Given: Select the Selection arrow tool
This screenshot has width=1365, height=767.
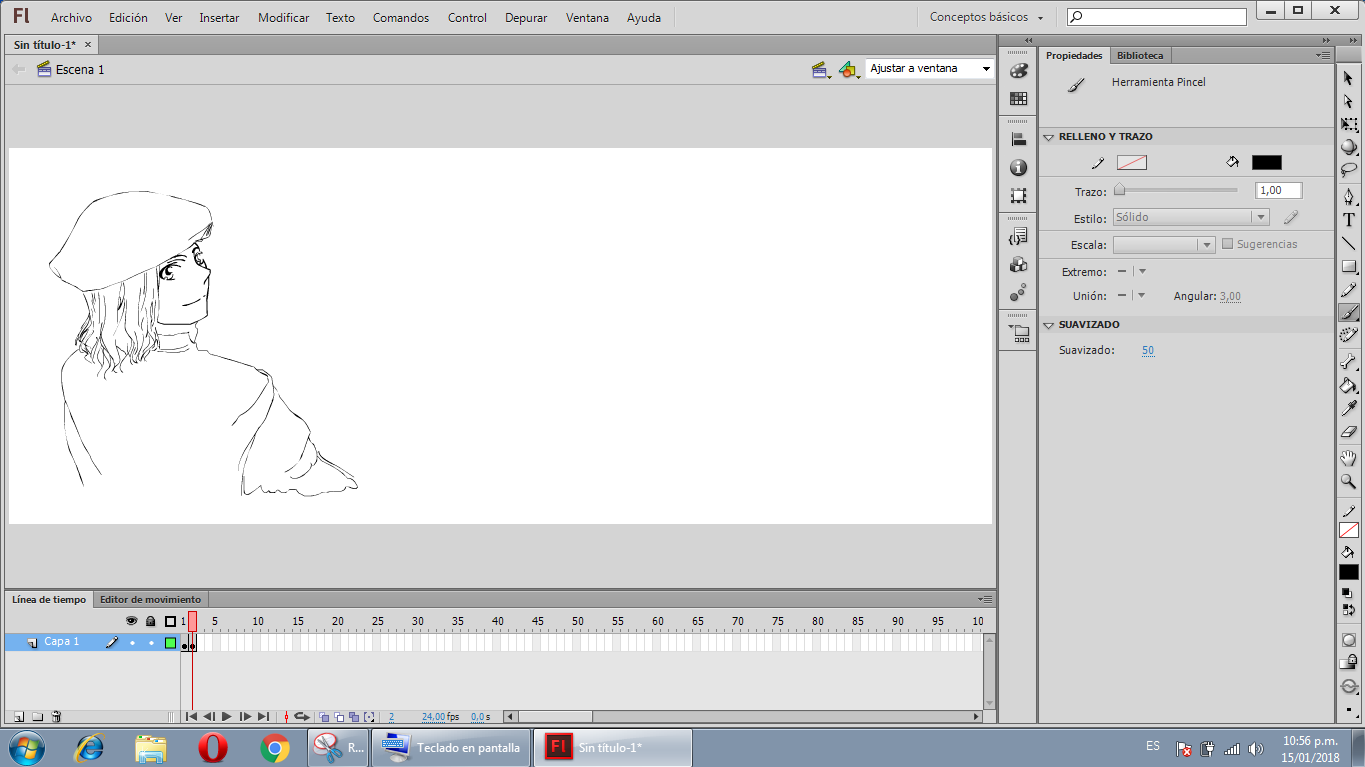Looking at the screenshot, I should click(1349, 77).
